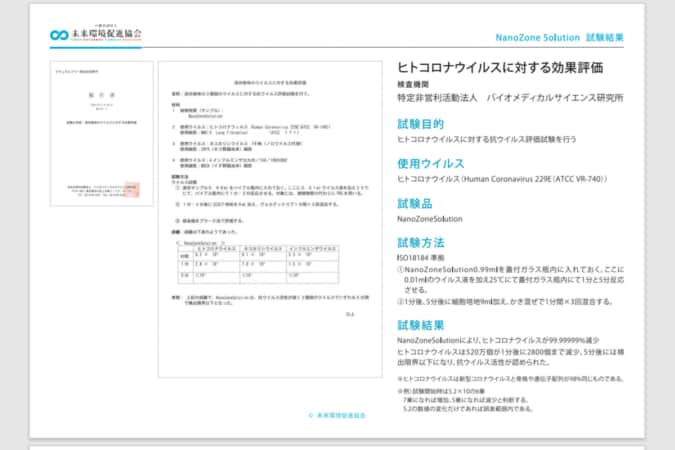675x450 pixels.
Task: Select the heading 'ヒトコロナウイルスに対する効果評価'
Action: tap(500, 68)
